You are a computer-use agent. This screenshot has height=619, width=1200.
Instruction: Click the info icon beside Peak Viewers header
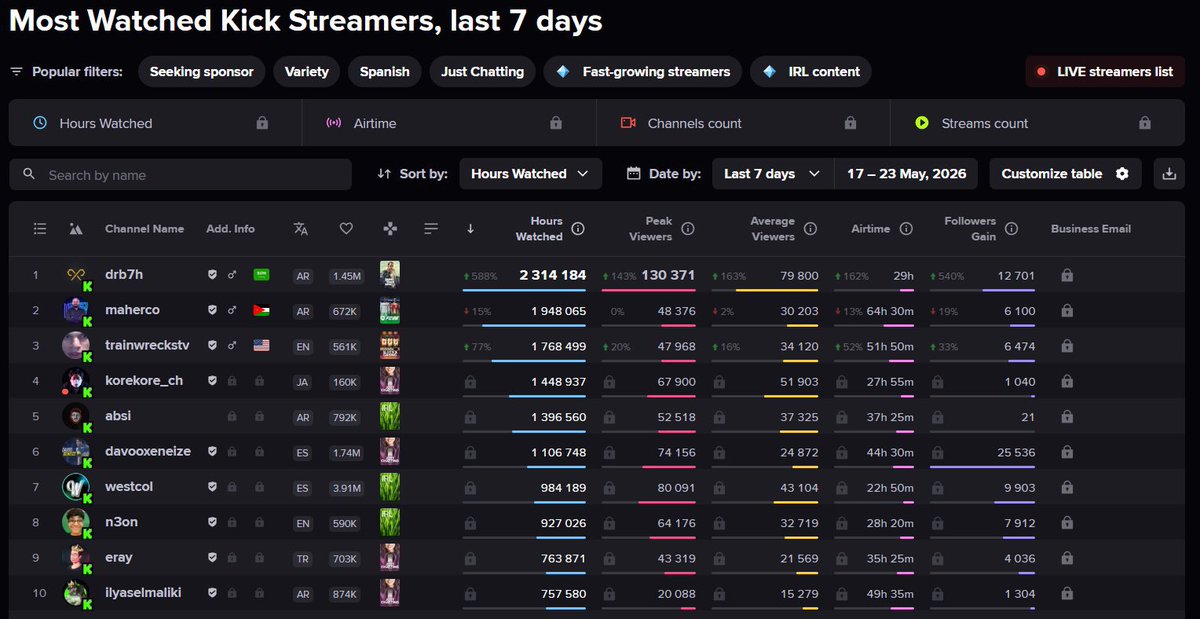coord(688,229)
